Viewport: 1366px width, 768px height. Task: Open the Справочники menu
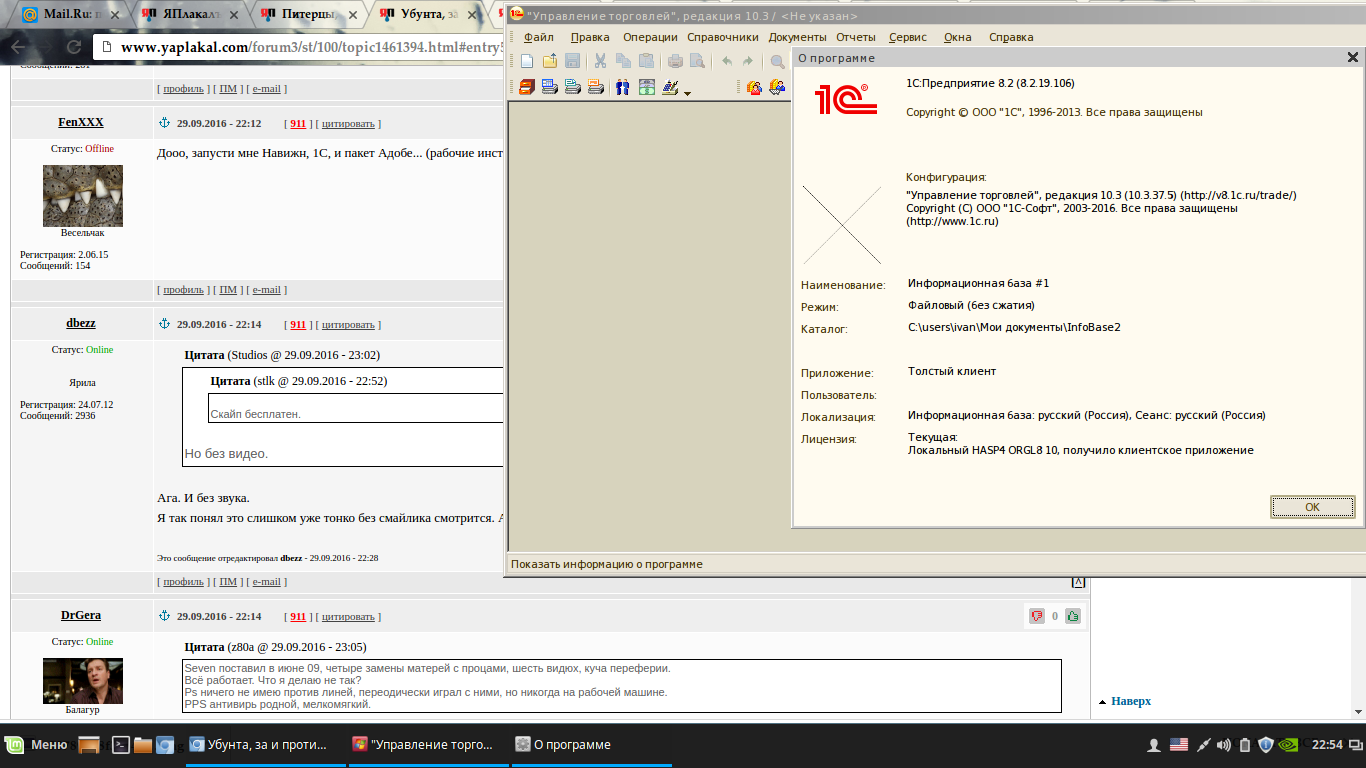(723, 37)
